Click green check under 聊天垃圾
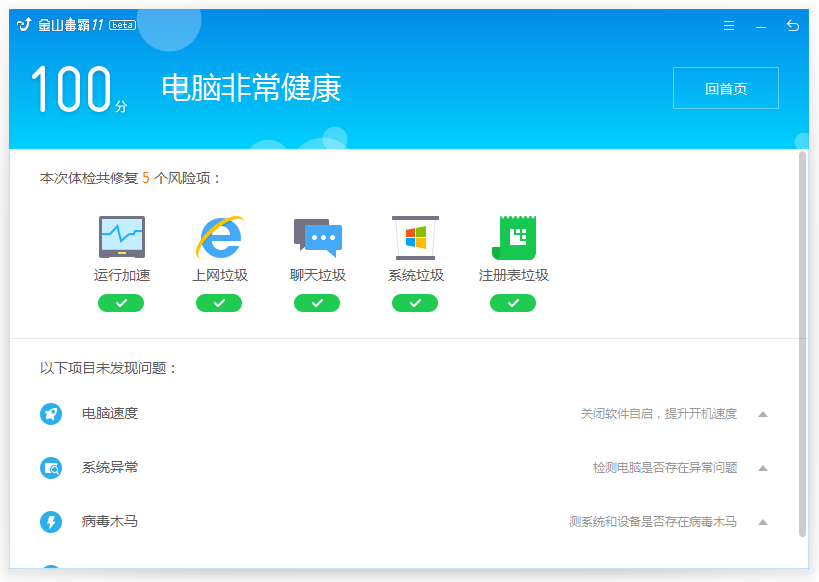The image size is (819, 582). [317, 303]
